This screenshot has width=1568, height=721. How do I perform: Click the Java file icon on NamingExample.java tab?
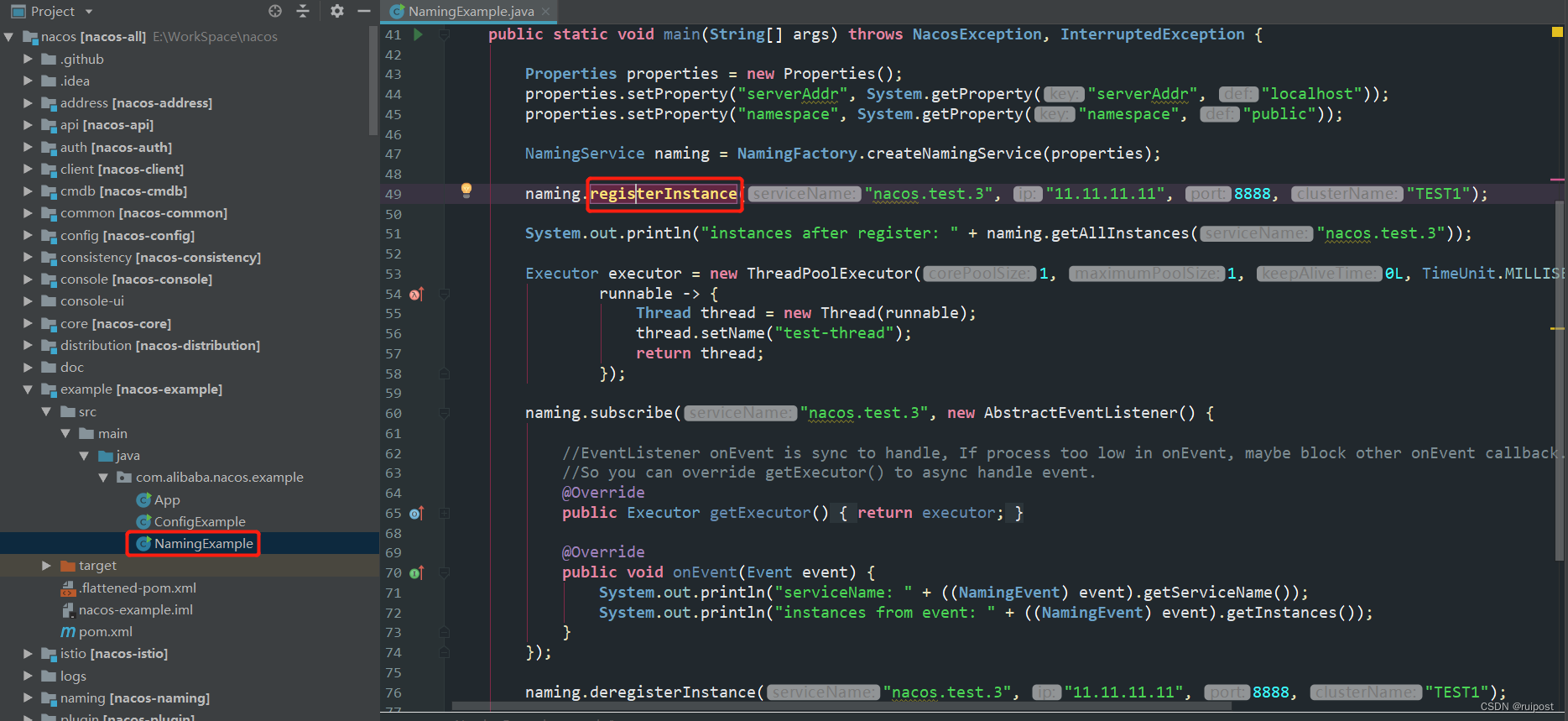point(398,11)
